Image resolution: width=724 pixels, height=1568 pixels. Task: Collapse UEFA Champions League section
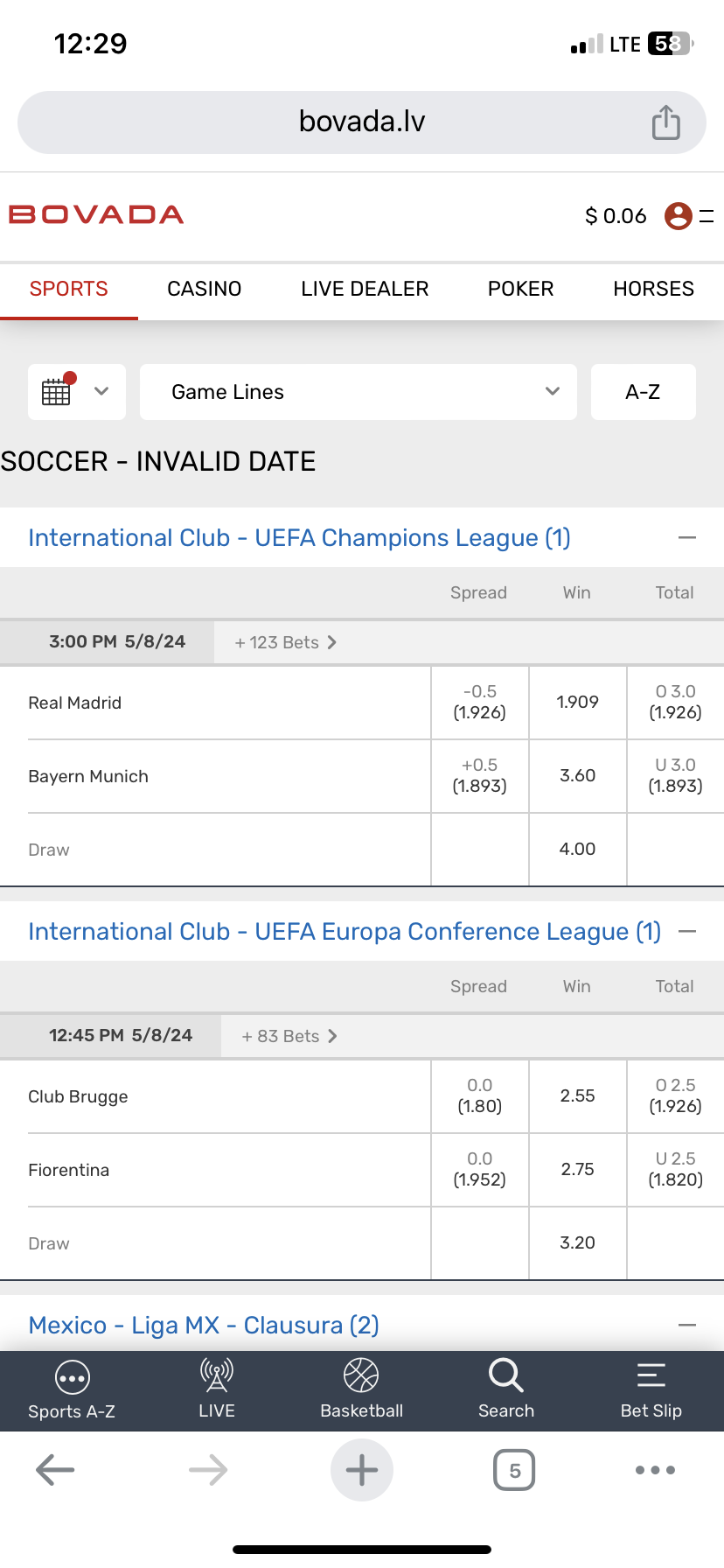click(x=687, y=537)
